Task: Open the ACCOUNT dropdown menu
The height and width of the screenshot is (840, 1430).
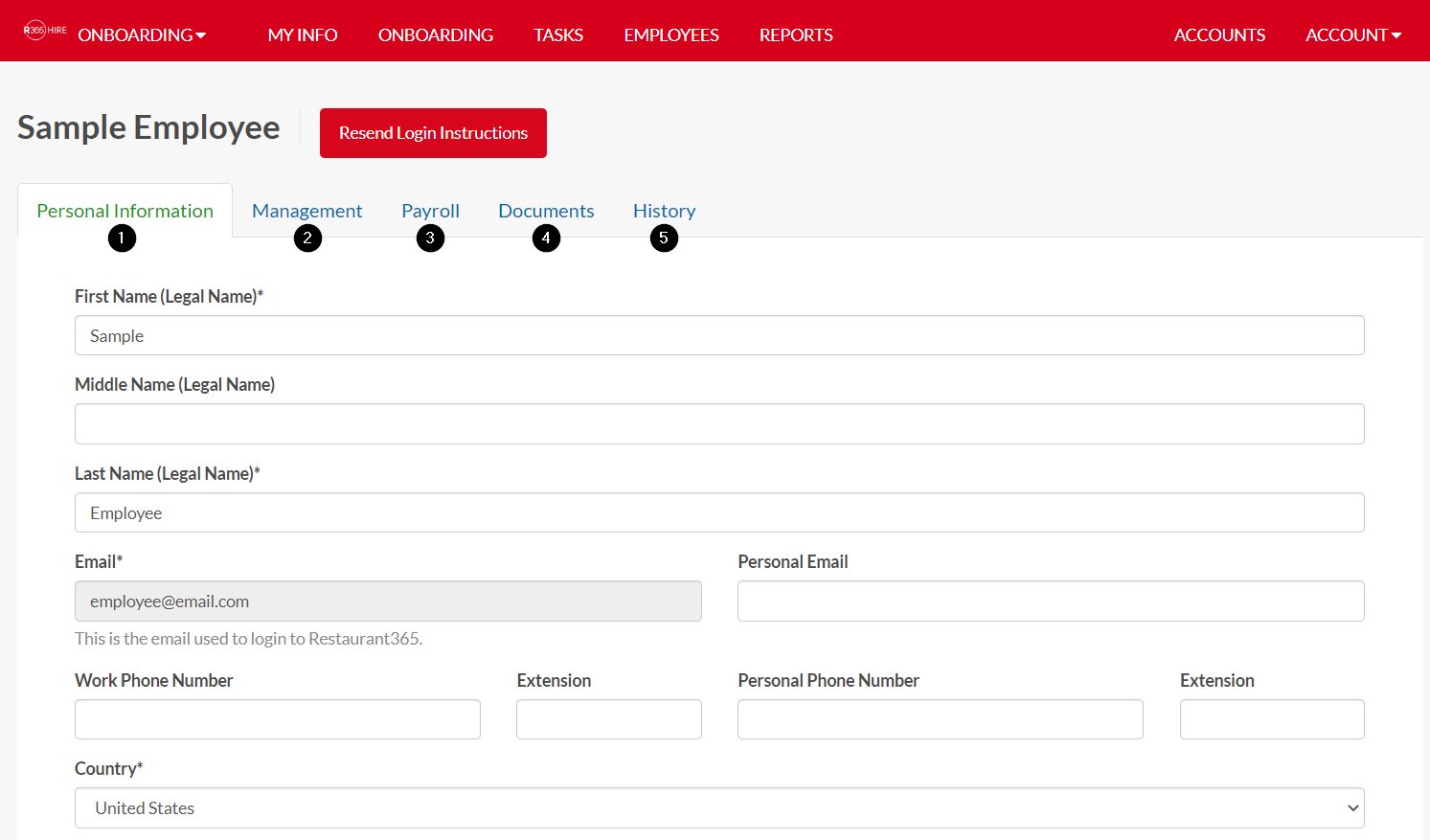Action: pyautogui.click(x=1353, y=35)
